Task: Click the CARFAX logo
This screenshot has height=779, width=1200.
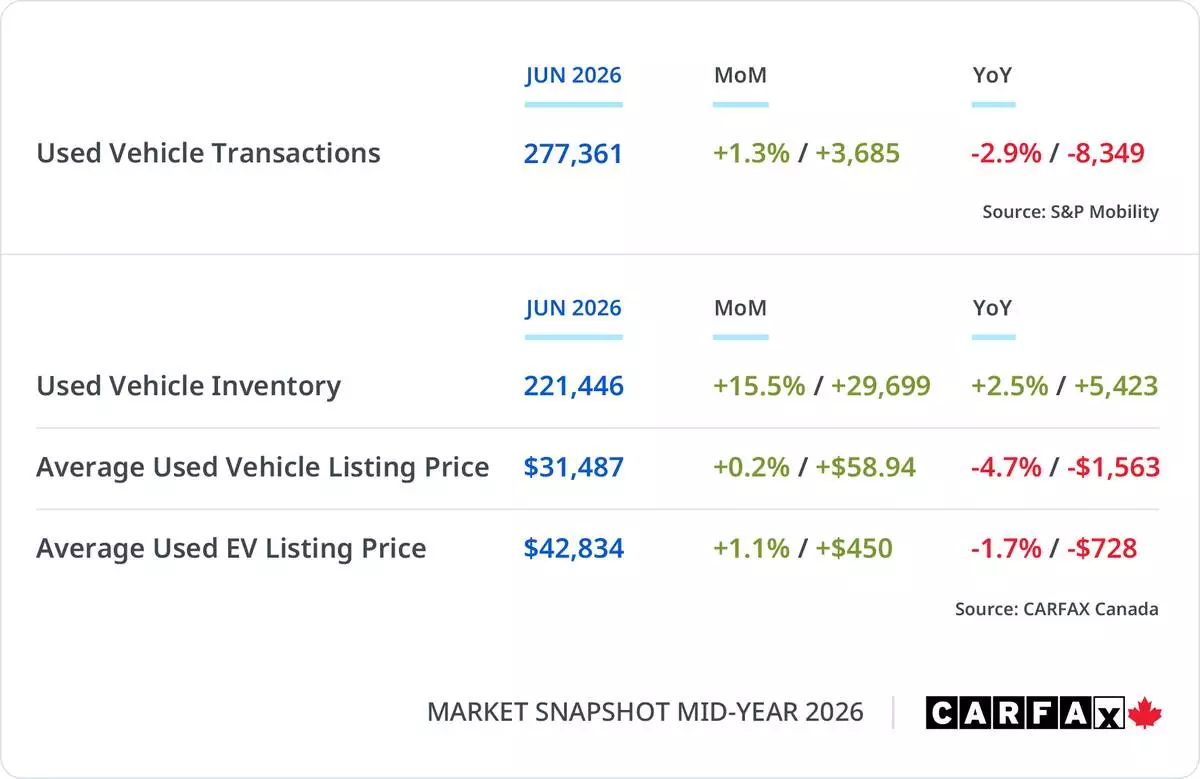Action: pos(1025,712)
